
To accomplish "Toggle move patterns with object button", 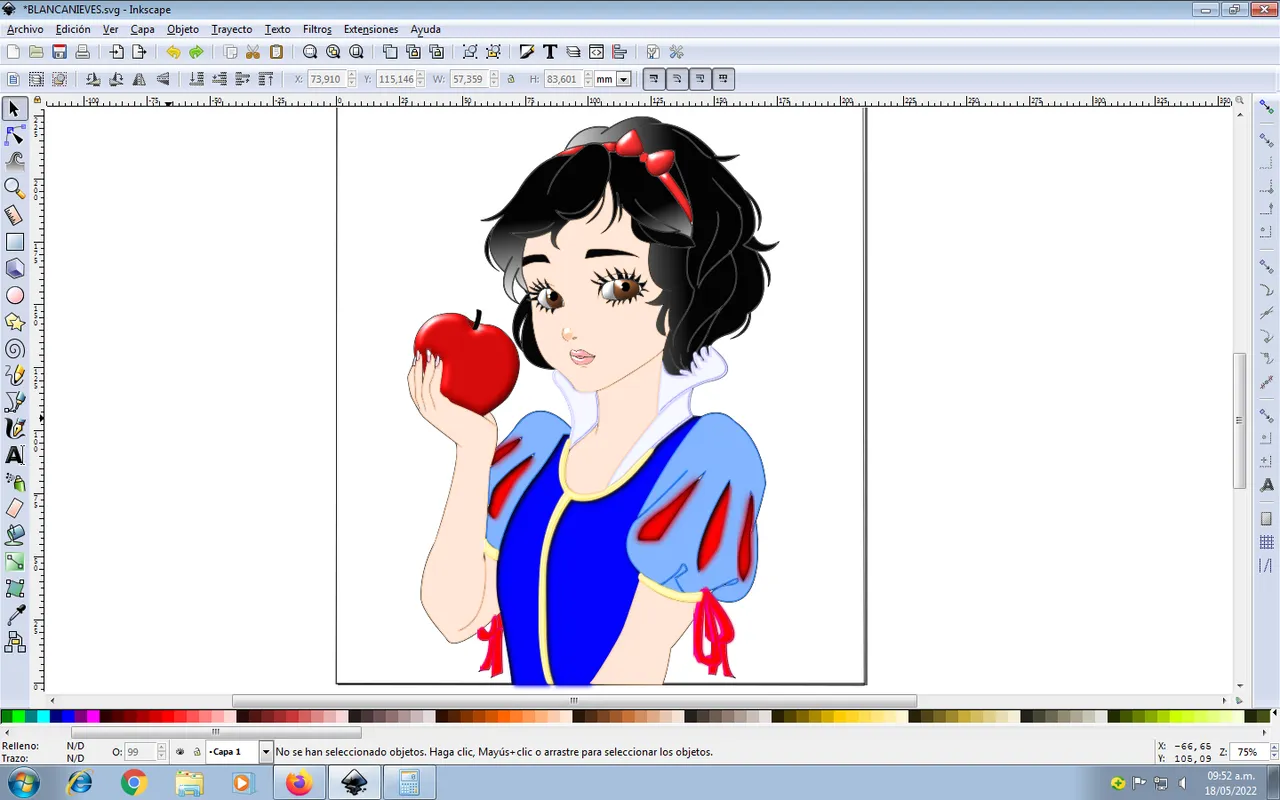I will (723, 79).
